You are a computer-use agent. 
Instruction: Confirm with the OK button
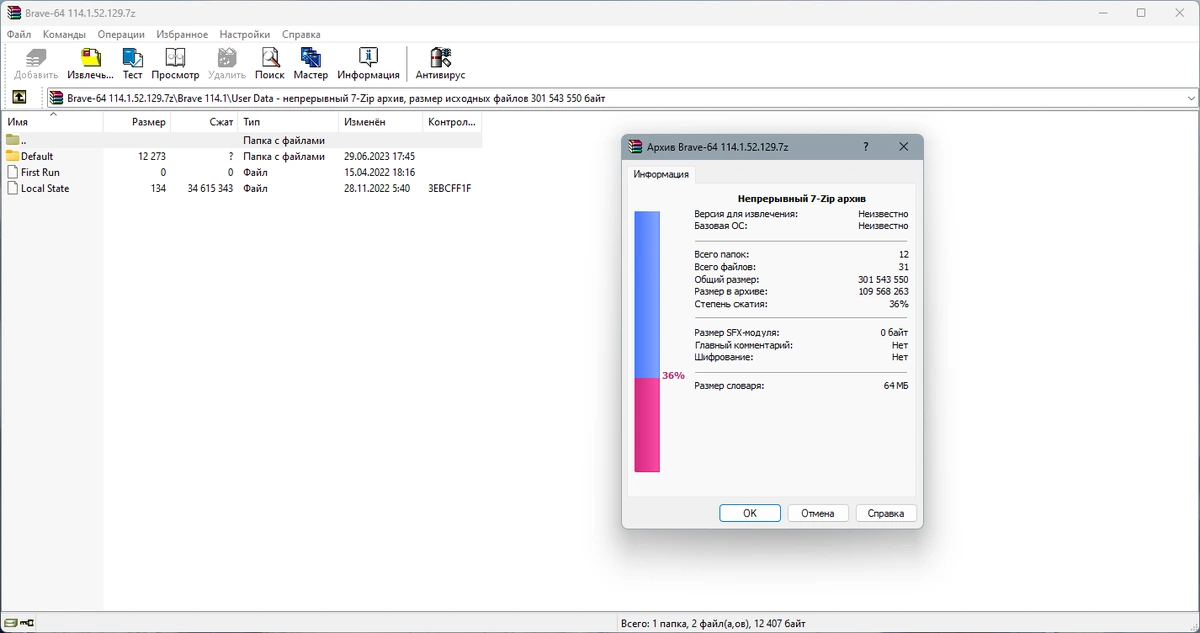[x=750, y=513]
